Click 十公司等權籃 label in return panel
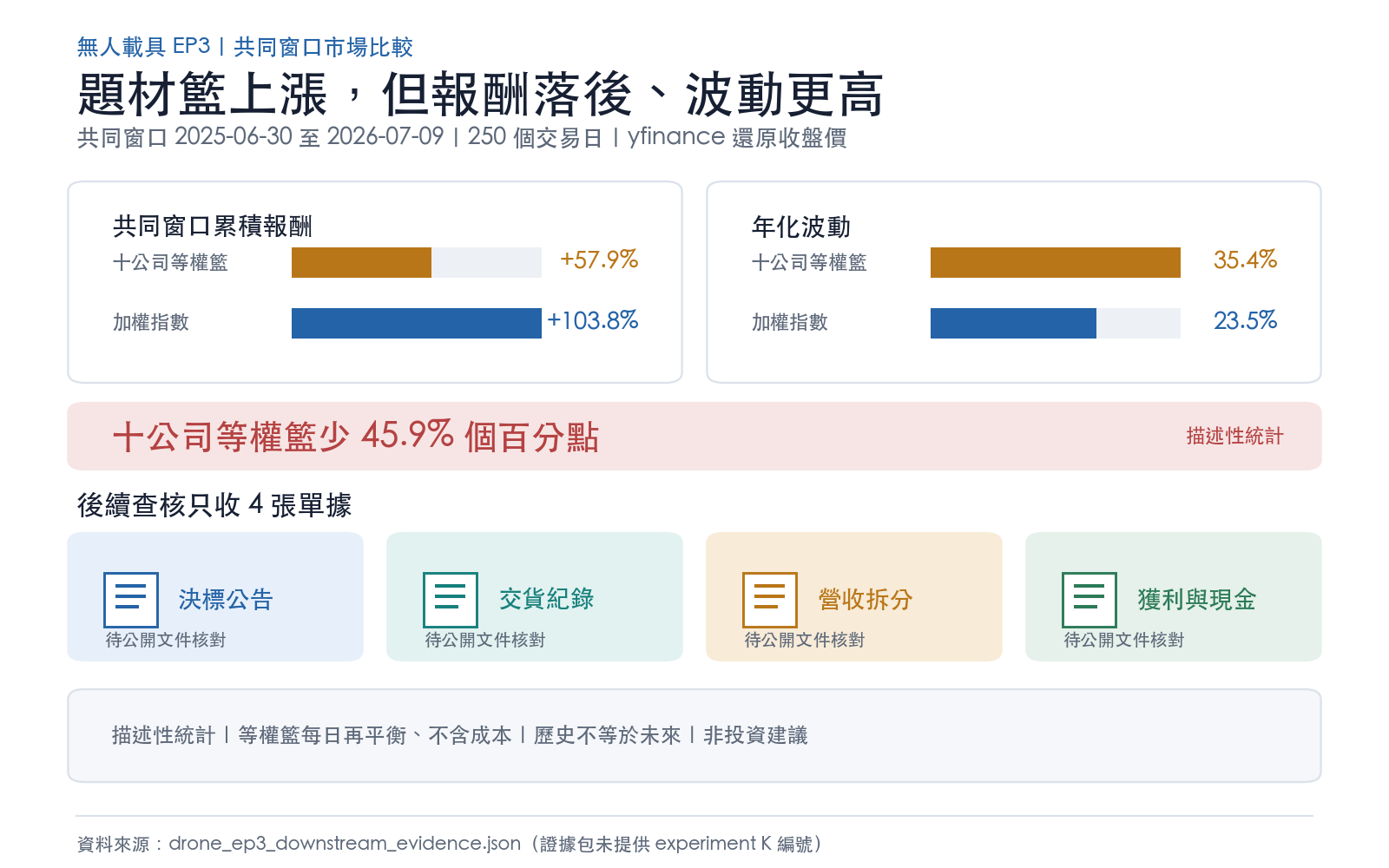Screen dimensions: 1389x868 click(170, 262)
